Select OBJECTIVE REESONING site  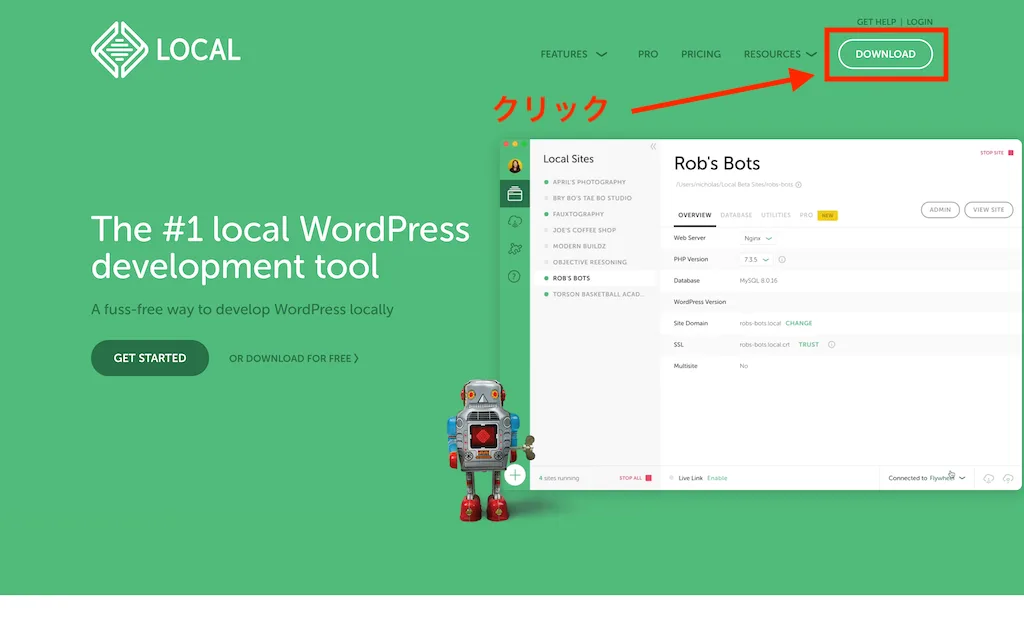pyautogui.click(x=590, y=262)
